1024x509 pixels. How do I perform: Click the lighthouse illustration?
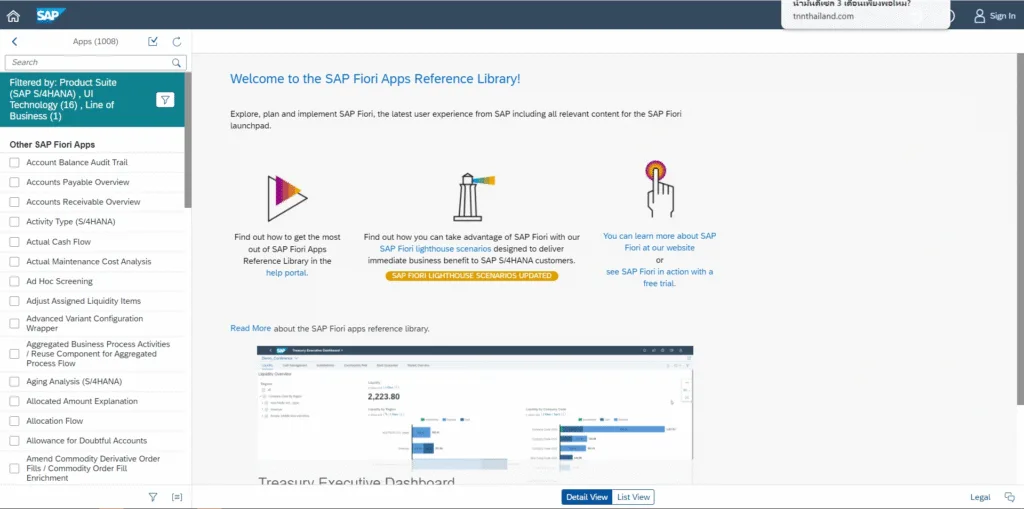click(473, 197)
